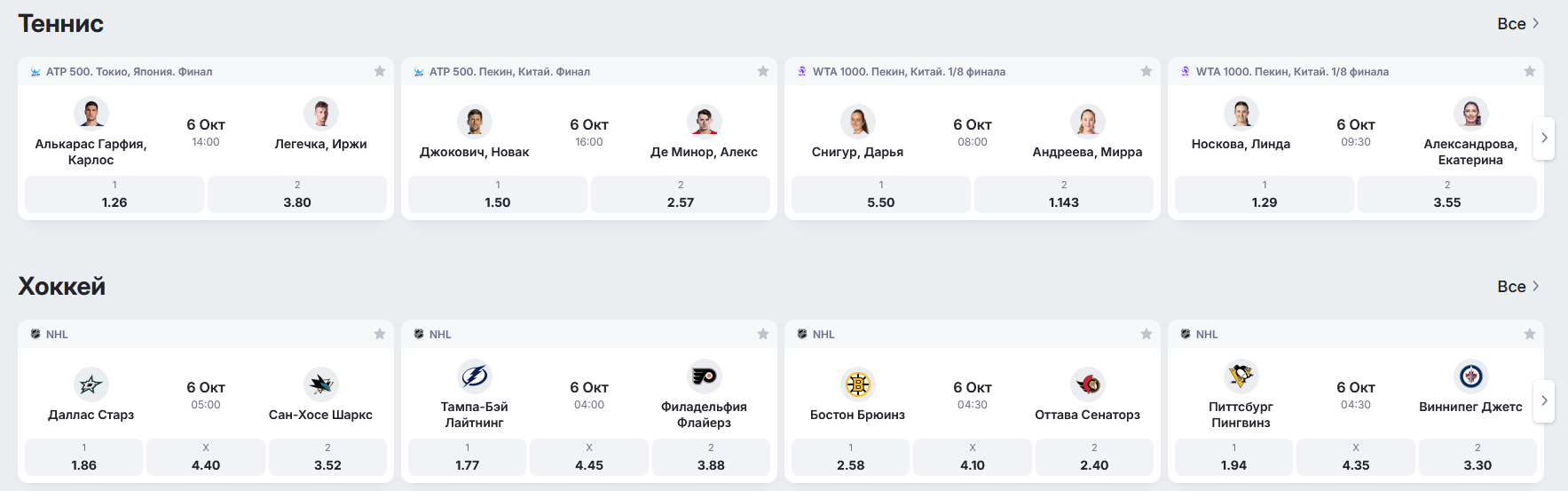Open the Tampa Bay Lightning team logo
Image resolution: width=1568 pixels, height=491 pixels.
475,376
